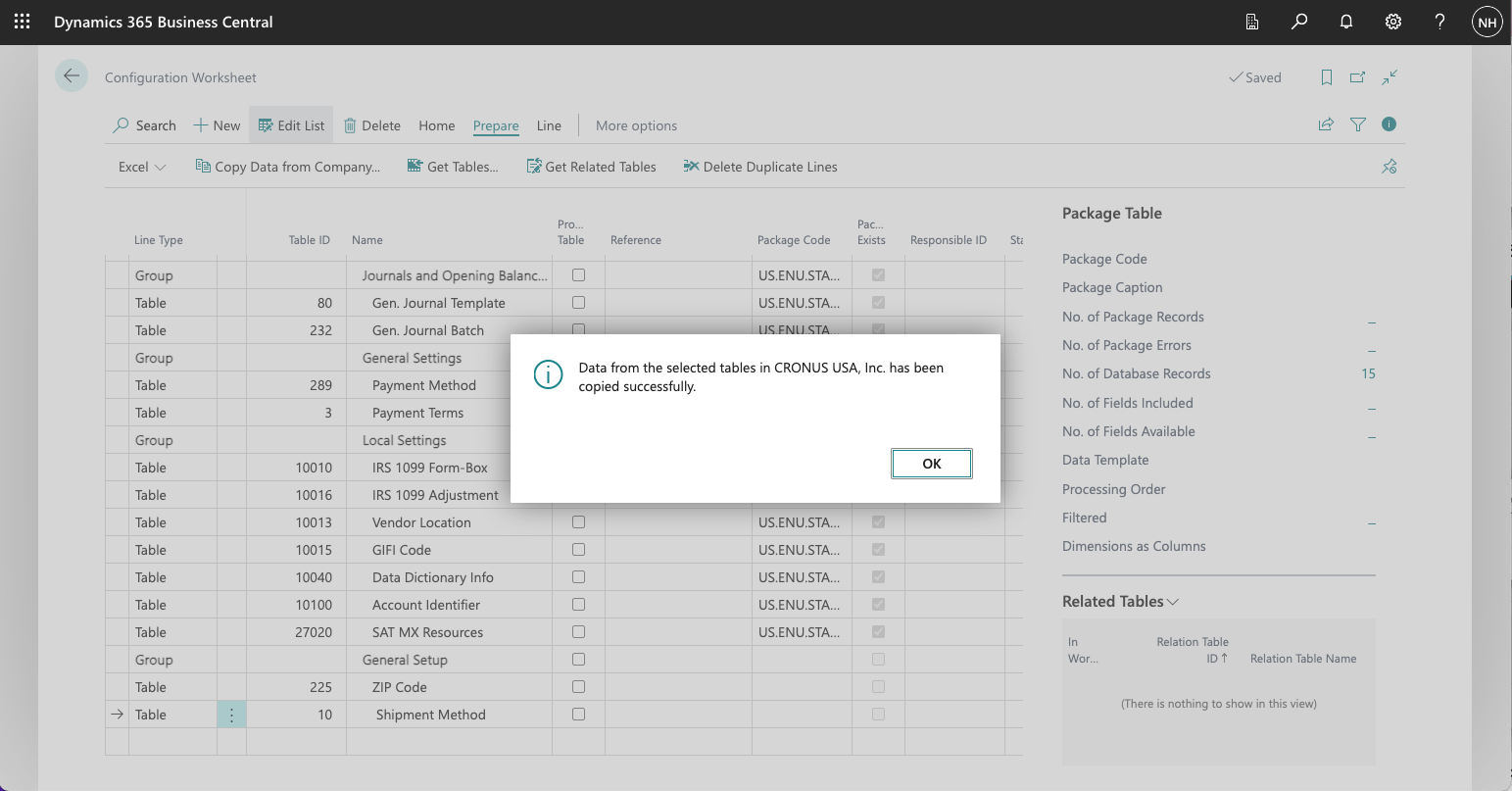Viewport: 1512px width, 791px height.
Task: Open the settings gear menu
Action: [x=1392, y=22]
